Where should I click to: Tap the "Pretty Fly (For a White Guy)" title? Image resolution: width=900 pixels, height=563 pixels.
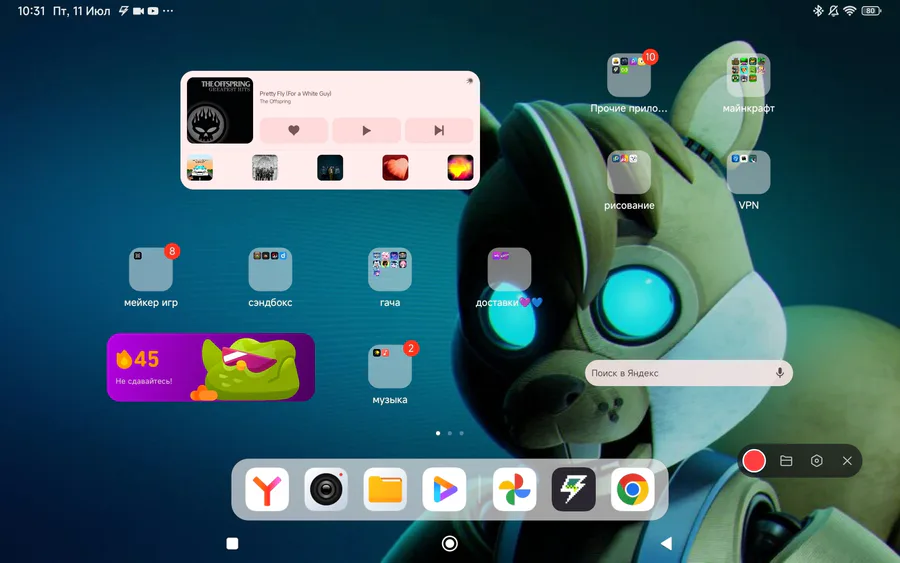point(295,94)
